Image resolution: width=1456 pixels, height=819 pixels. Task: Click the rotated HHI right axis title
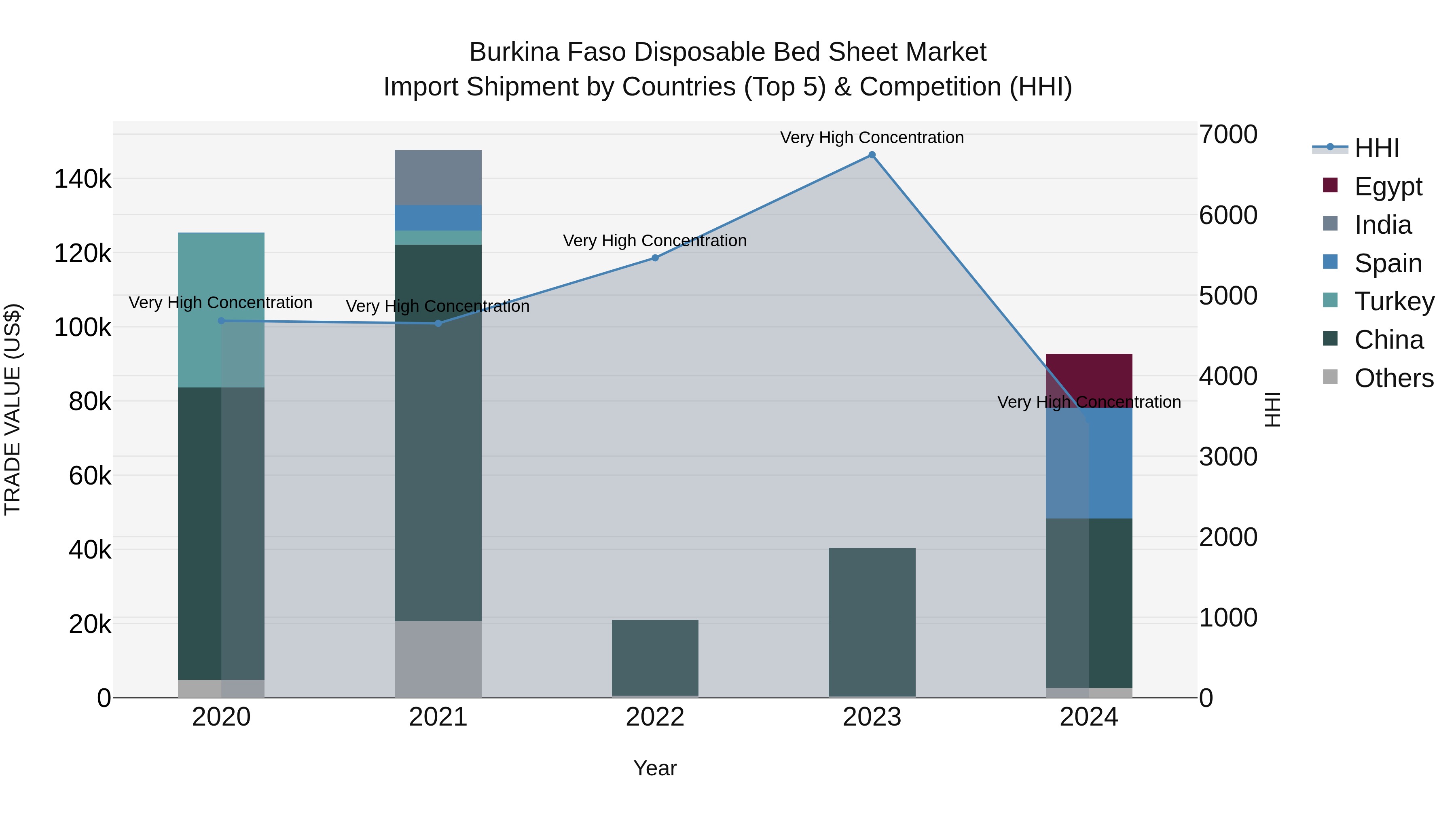tap(1272, 409)
